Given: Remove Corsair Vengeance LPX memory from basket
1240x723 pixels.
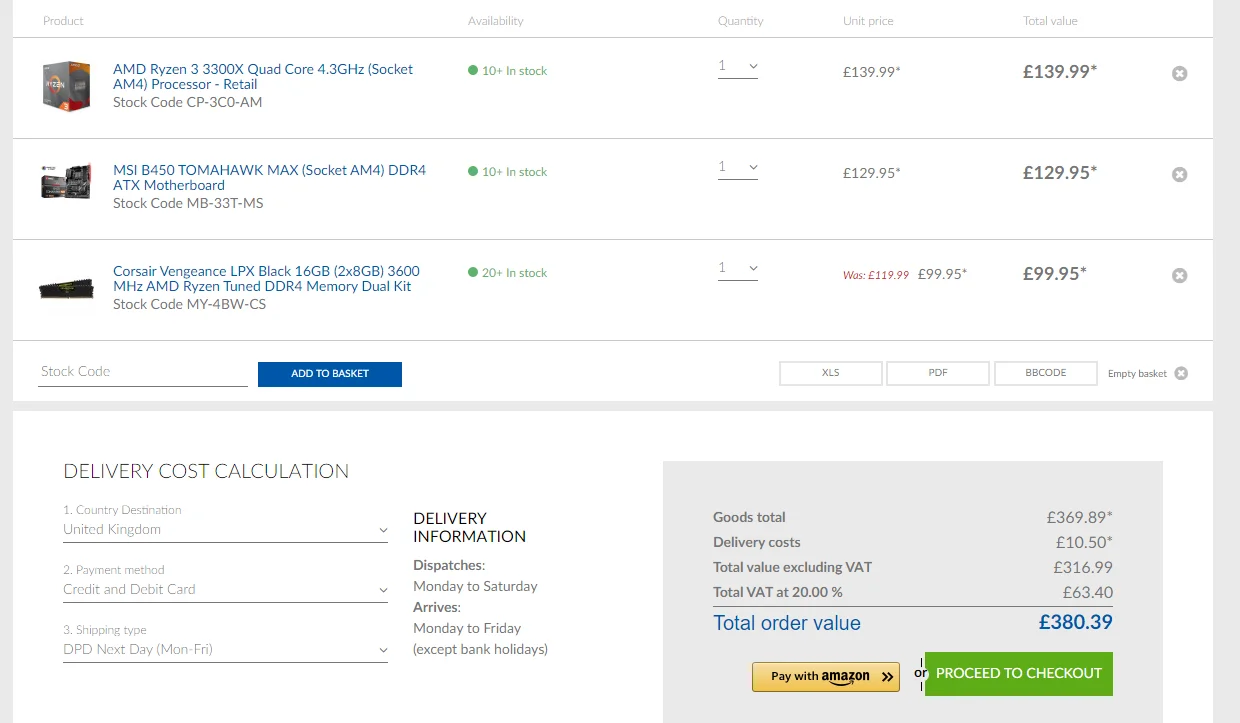Looking at the screenshot, I should (x=1180, y=275).
